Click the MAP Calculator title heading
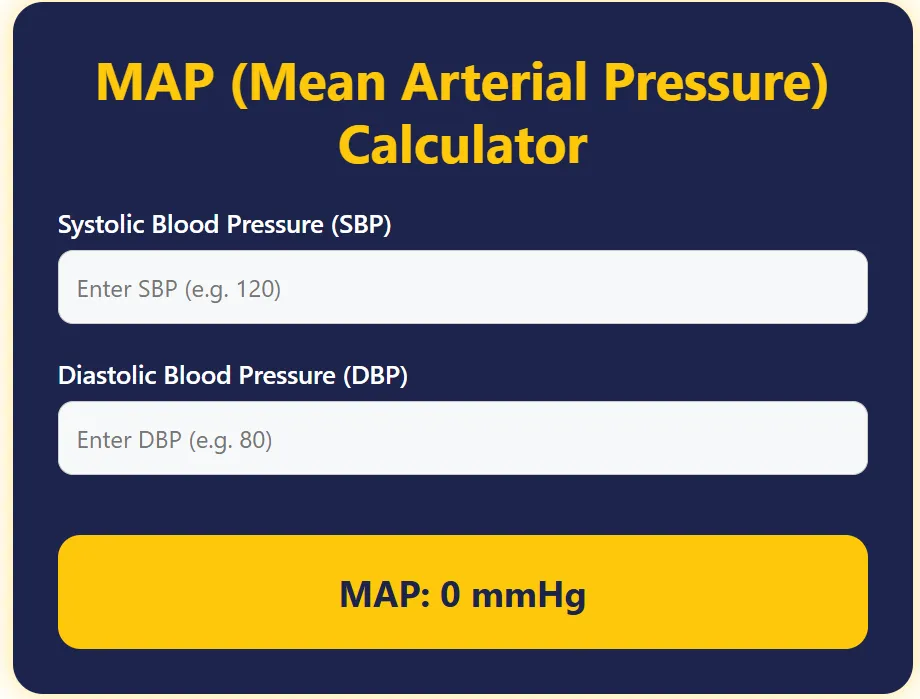 coord(462,110)
